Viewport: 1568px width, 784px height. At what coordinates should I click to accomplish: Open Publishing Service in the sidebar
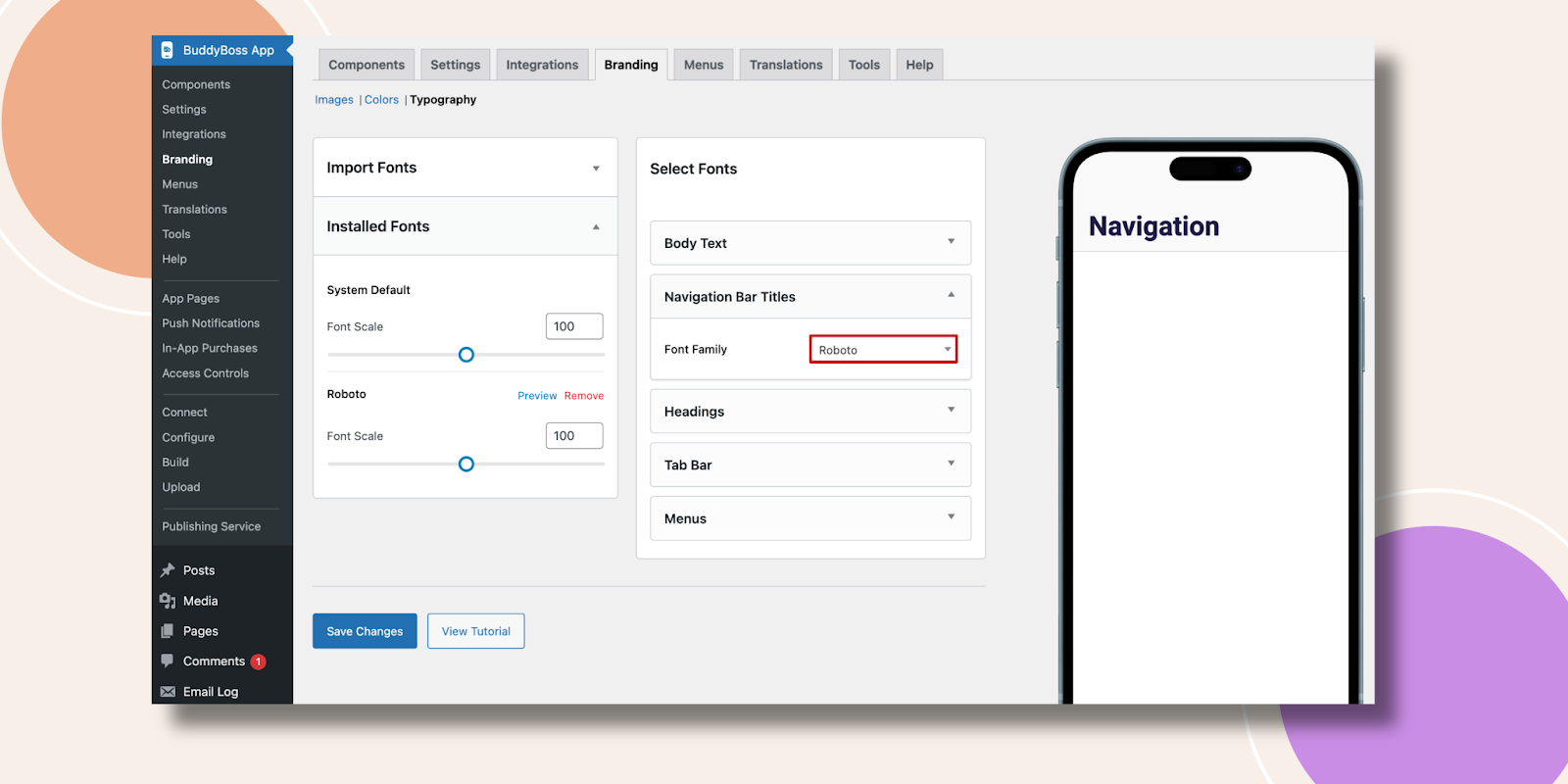212,527
